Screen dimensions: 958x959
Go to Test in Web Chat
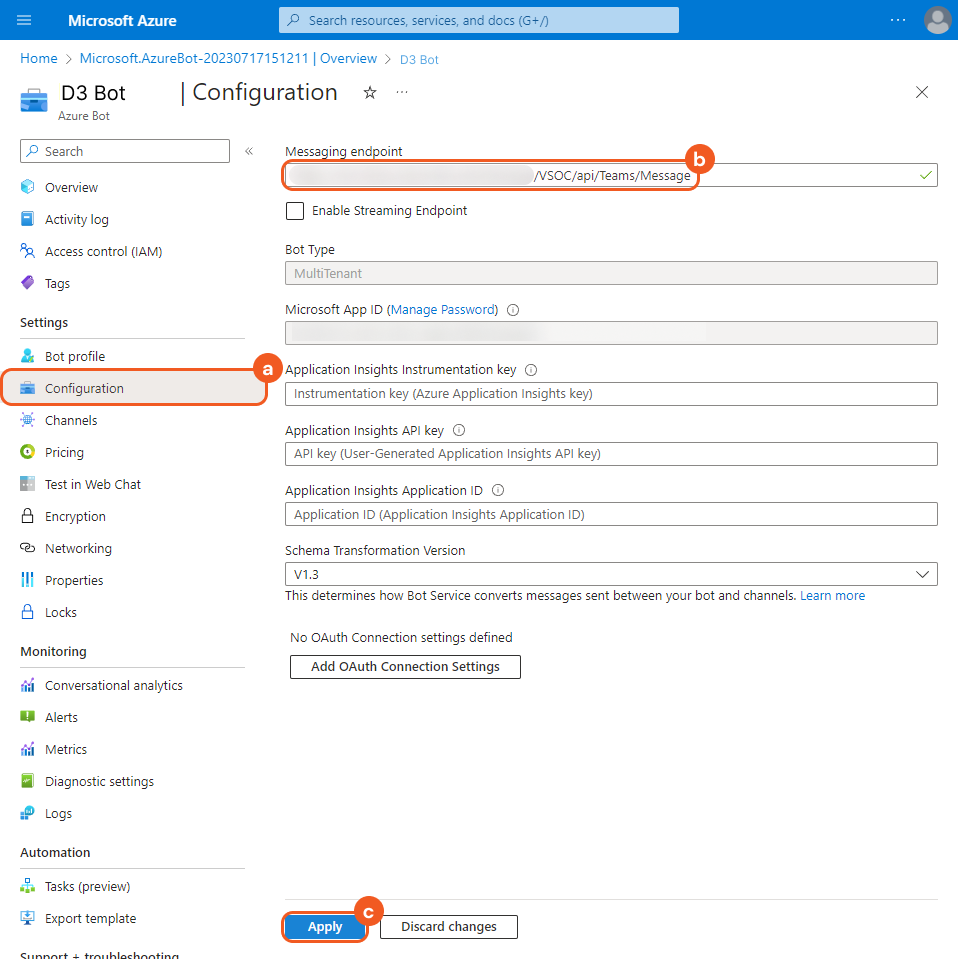(x=92, y=485)
